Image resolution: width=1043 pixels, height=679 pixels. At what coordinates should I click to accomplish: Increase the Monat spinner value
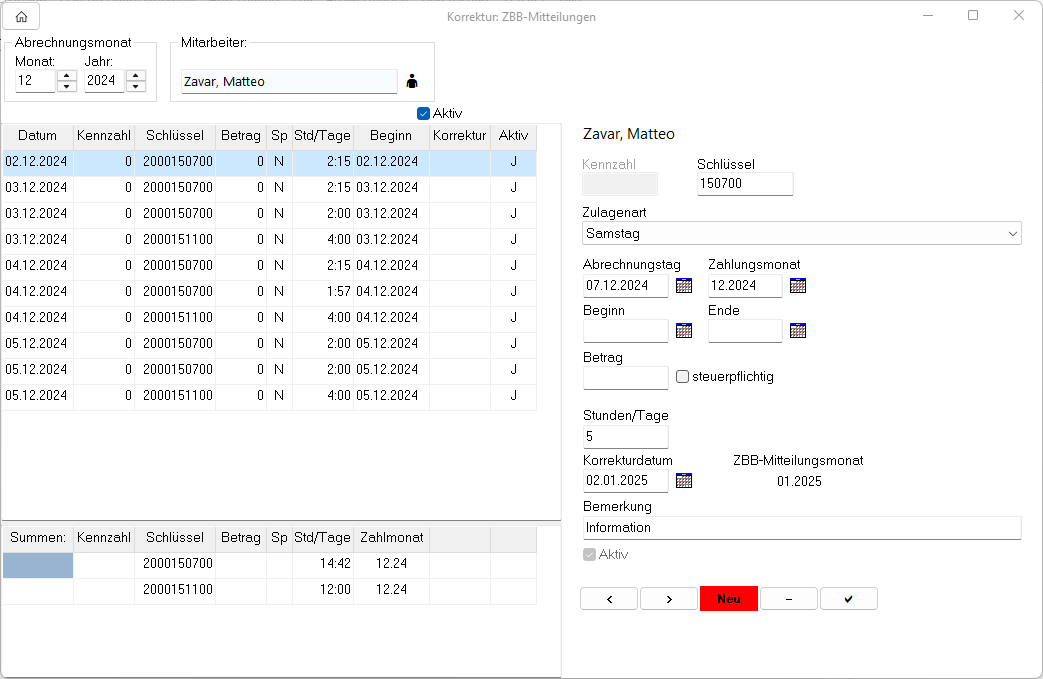coord(67,75)
